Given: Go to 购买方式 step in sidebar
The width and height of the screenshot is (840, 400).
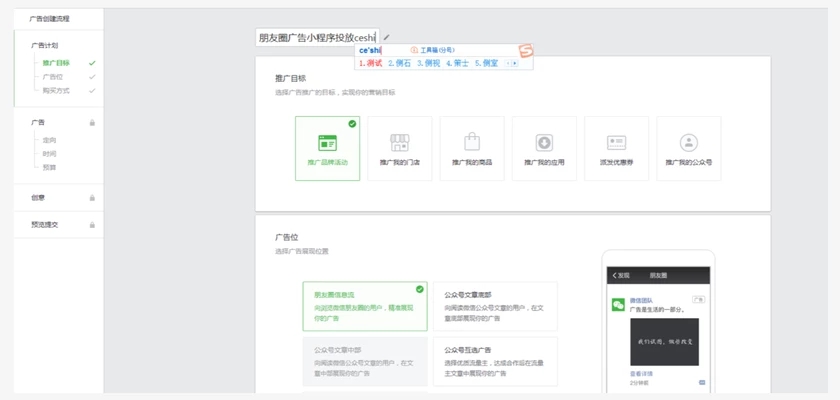Looking at the screenshot, I should click(x=56, y=91).
